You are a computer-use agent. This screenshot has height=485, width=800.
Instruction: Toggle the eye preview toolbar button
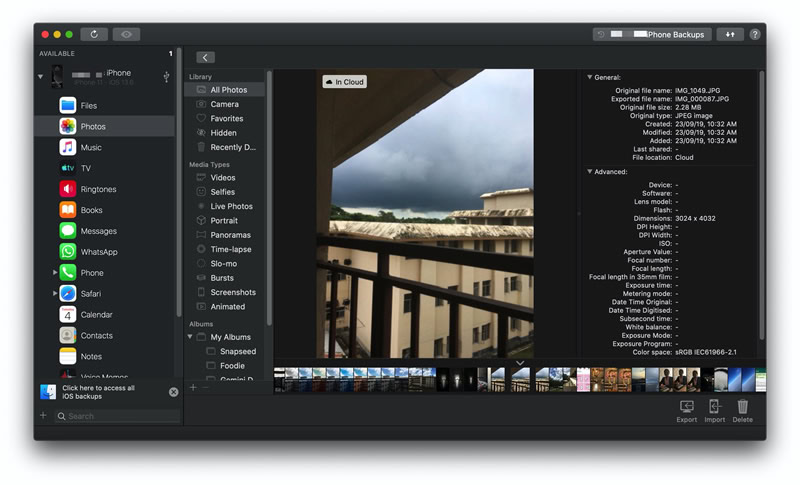pos(127,34)
